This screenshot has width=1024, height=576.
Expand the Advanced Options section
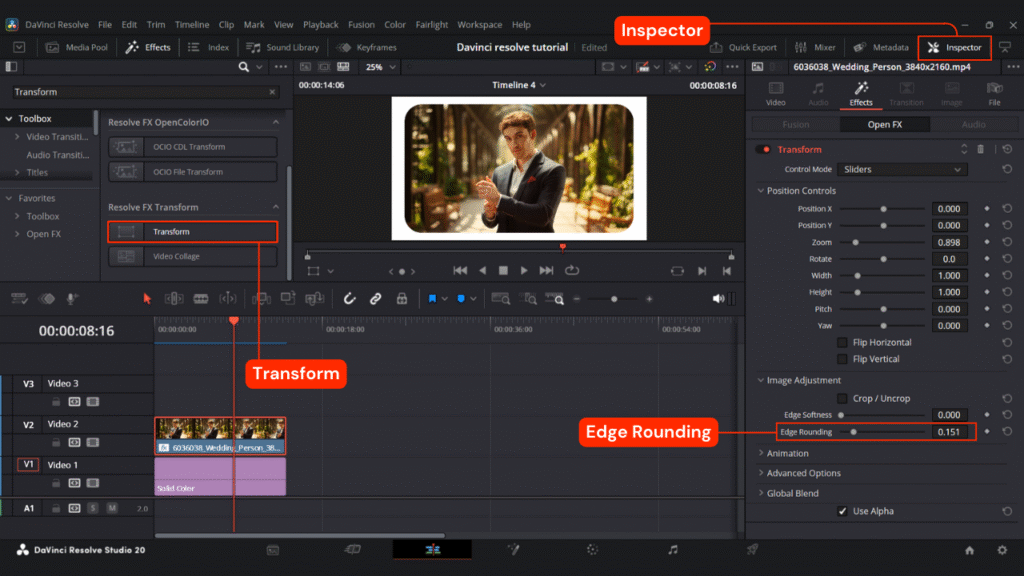pyautogui.click(x=803, y=473)
